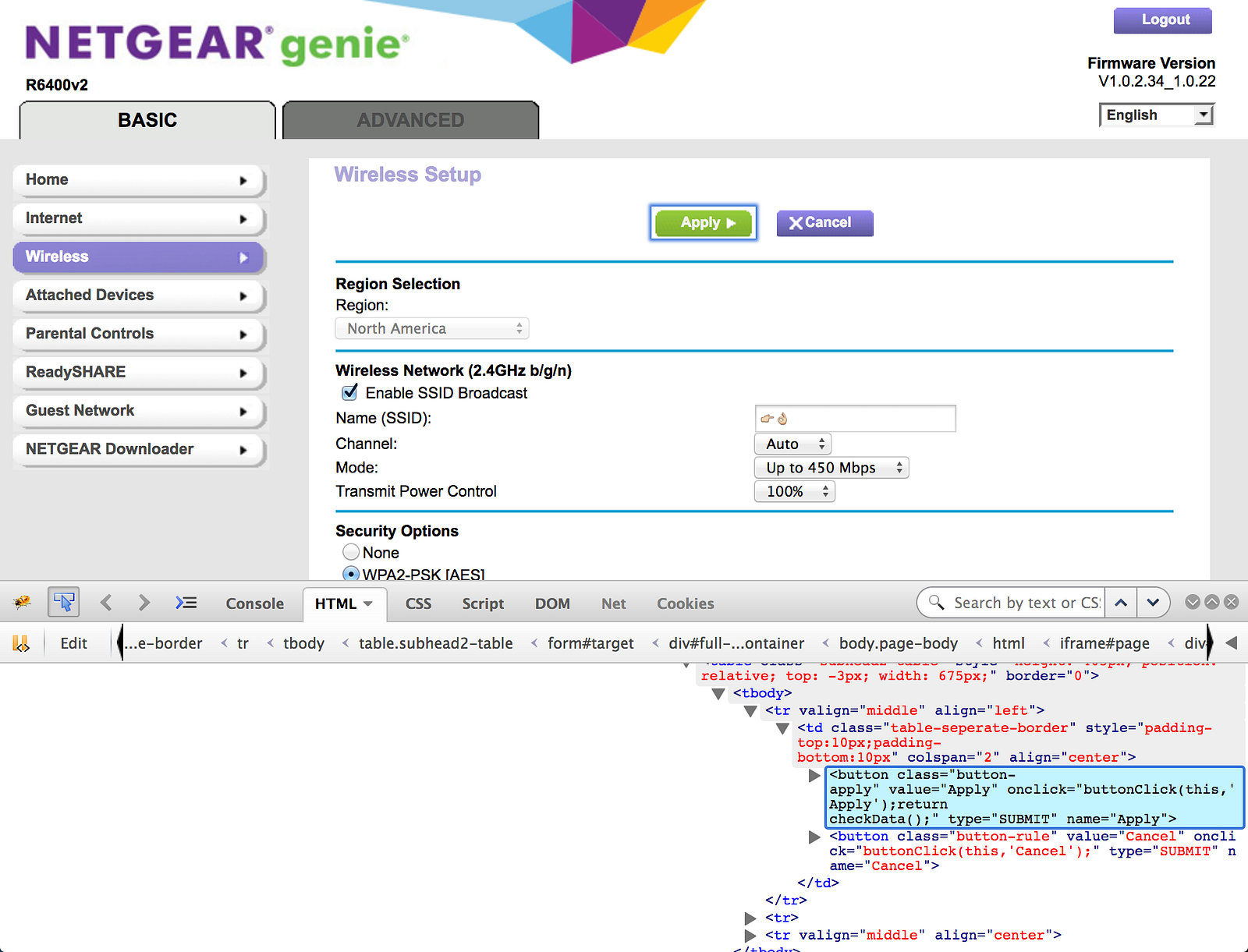Viewport: 1248px width, 952px height.
Task: Click the Cancel button
Action: click(824, 223)
